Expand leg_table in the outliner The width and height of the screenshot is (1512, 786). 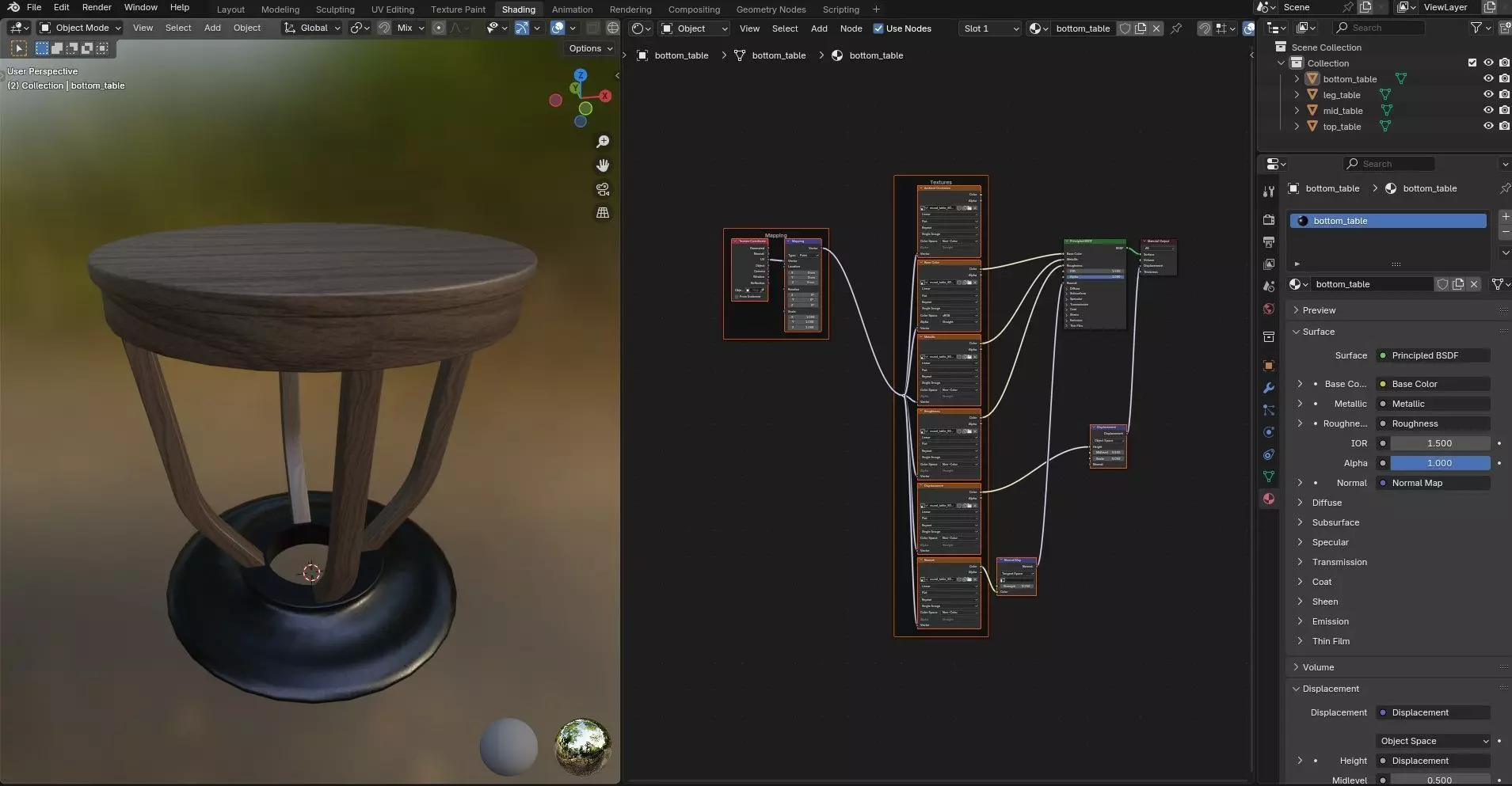pos(1297,95)
